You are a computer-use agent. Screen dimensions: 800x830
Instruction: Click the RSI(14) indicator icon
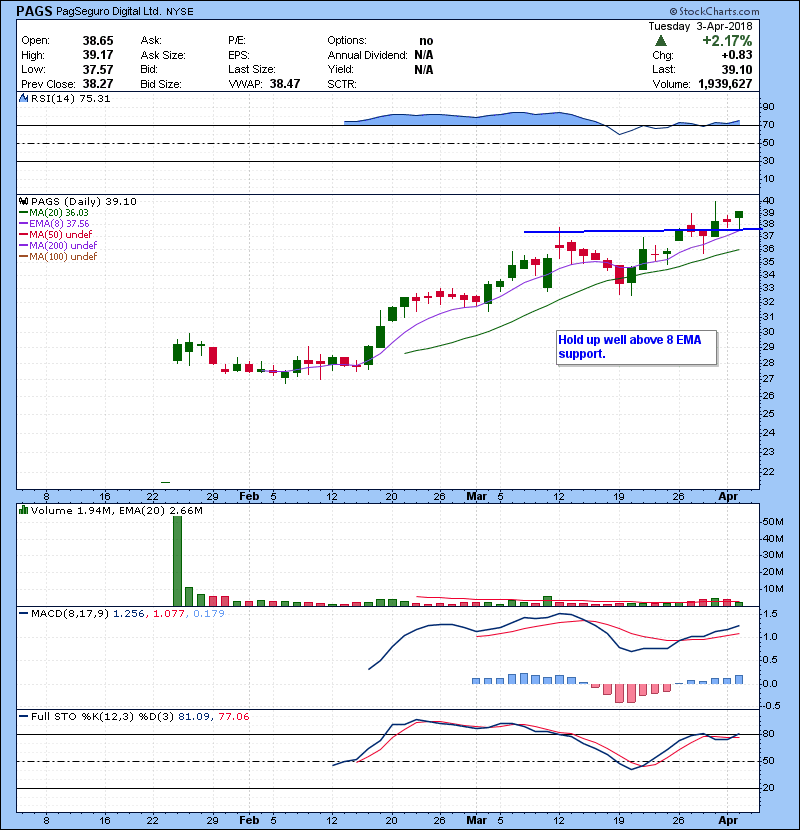23,98
